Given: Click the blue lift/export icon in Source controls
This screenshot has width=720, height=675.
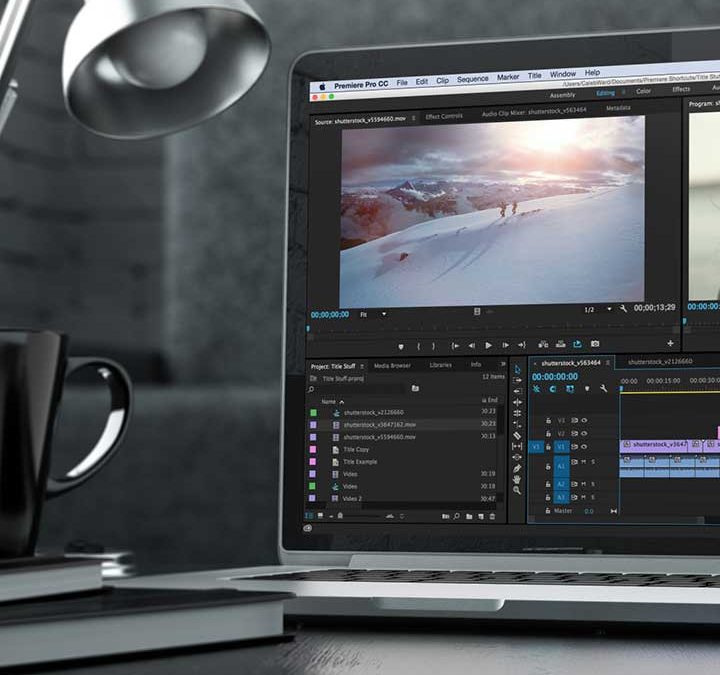Looking at the screenshot, I should (578, 344).
